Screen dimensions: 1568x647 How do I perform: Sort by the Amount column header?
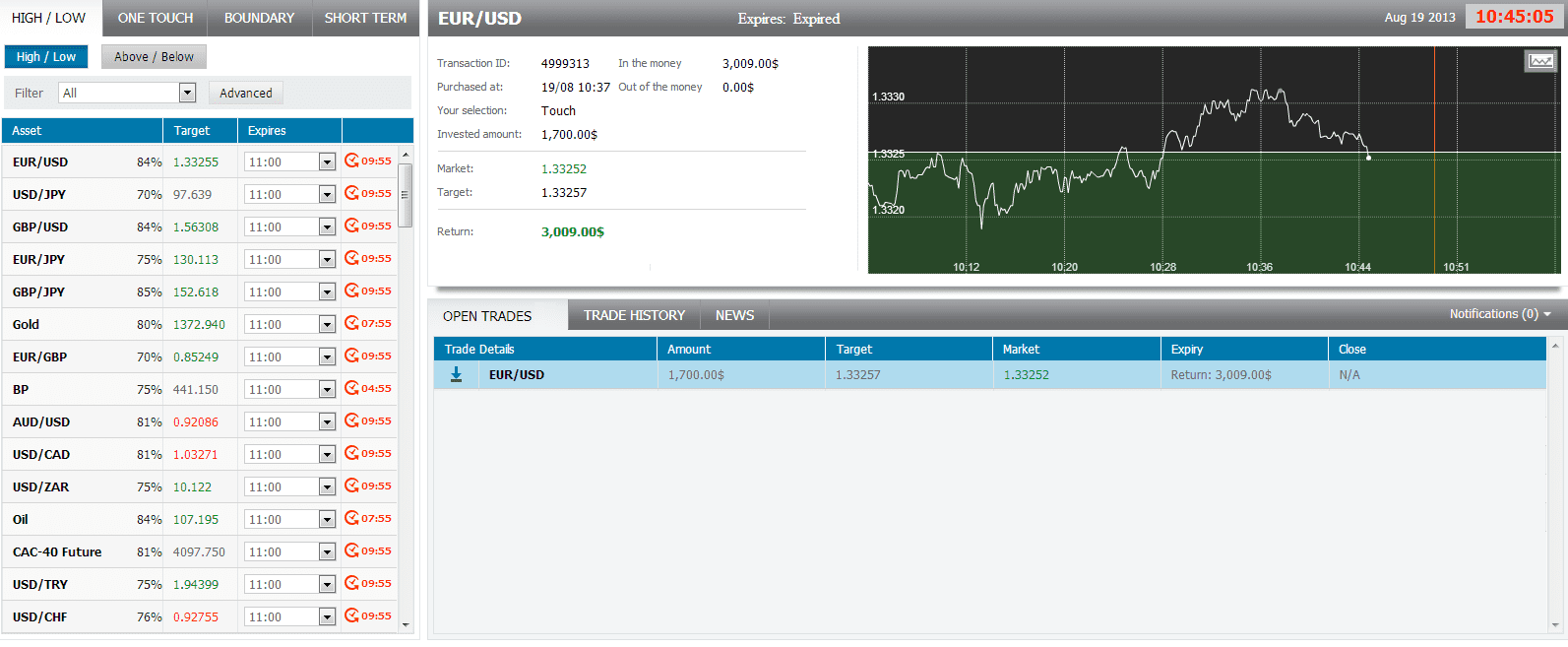(689, 350)
